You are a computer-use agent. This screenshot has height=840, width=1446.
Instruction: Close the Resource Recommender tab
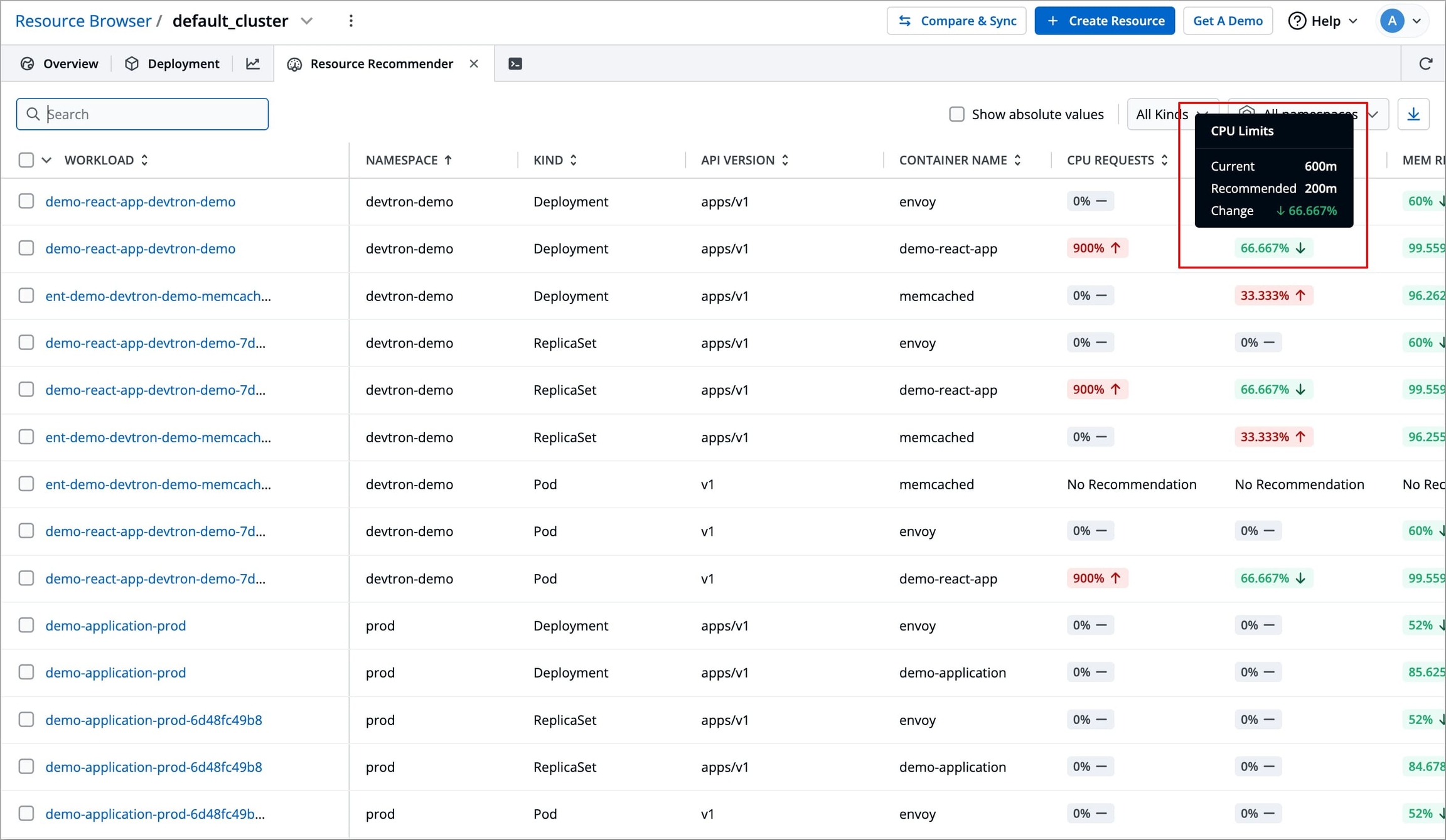pyautogui.click(x=474, y=63)
